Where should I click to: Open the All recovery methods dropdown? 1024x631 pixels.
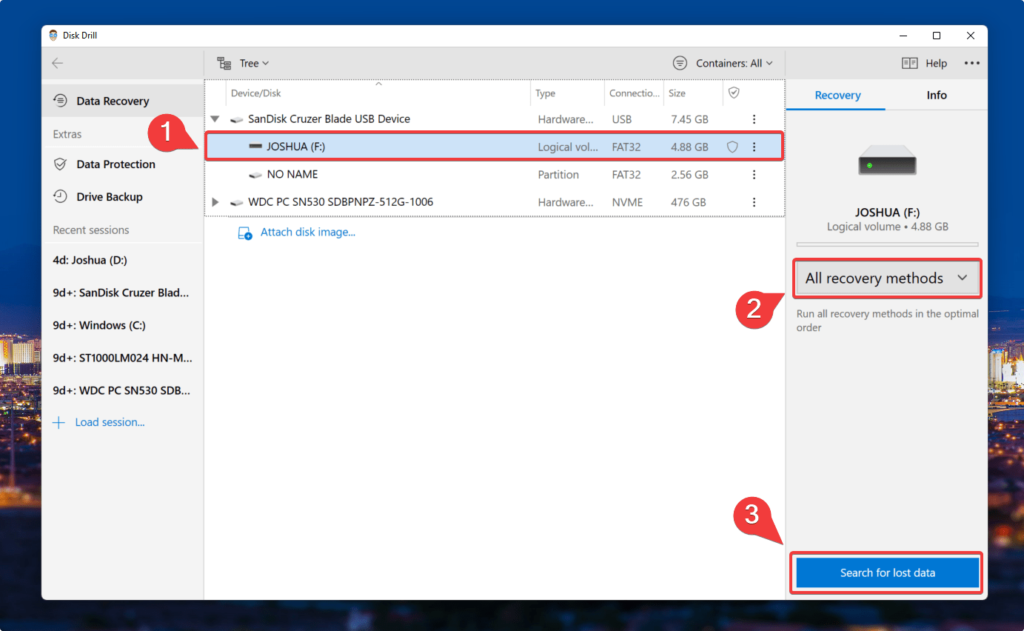[x=886, y=278]
